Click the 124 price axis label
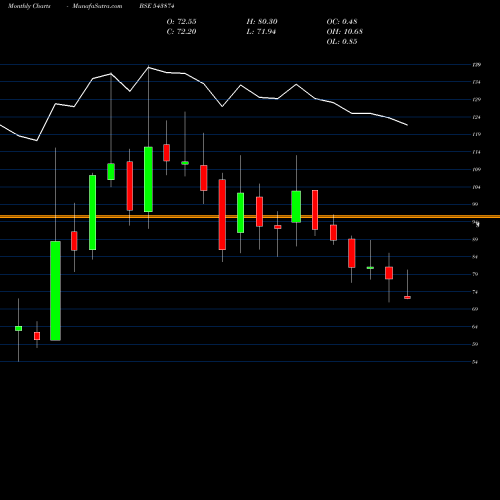The width and height of the screenshot is (500, 500). [x=476, y=117]
